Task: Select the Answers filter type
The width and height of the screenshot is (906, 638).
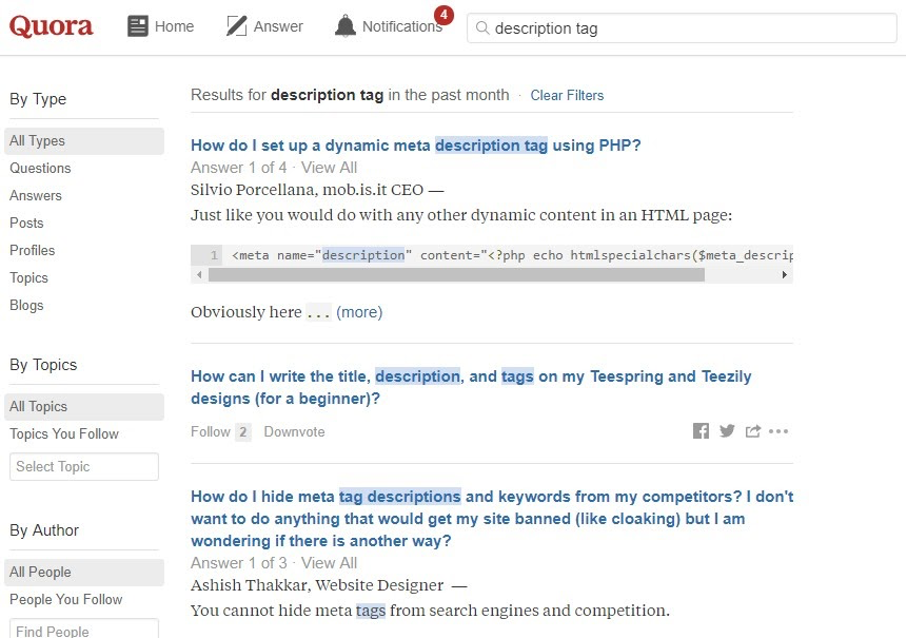Action: click(x=36, y=195)
